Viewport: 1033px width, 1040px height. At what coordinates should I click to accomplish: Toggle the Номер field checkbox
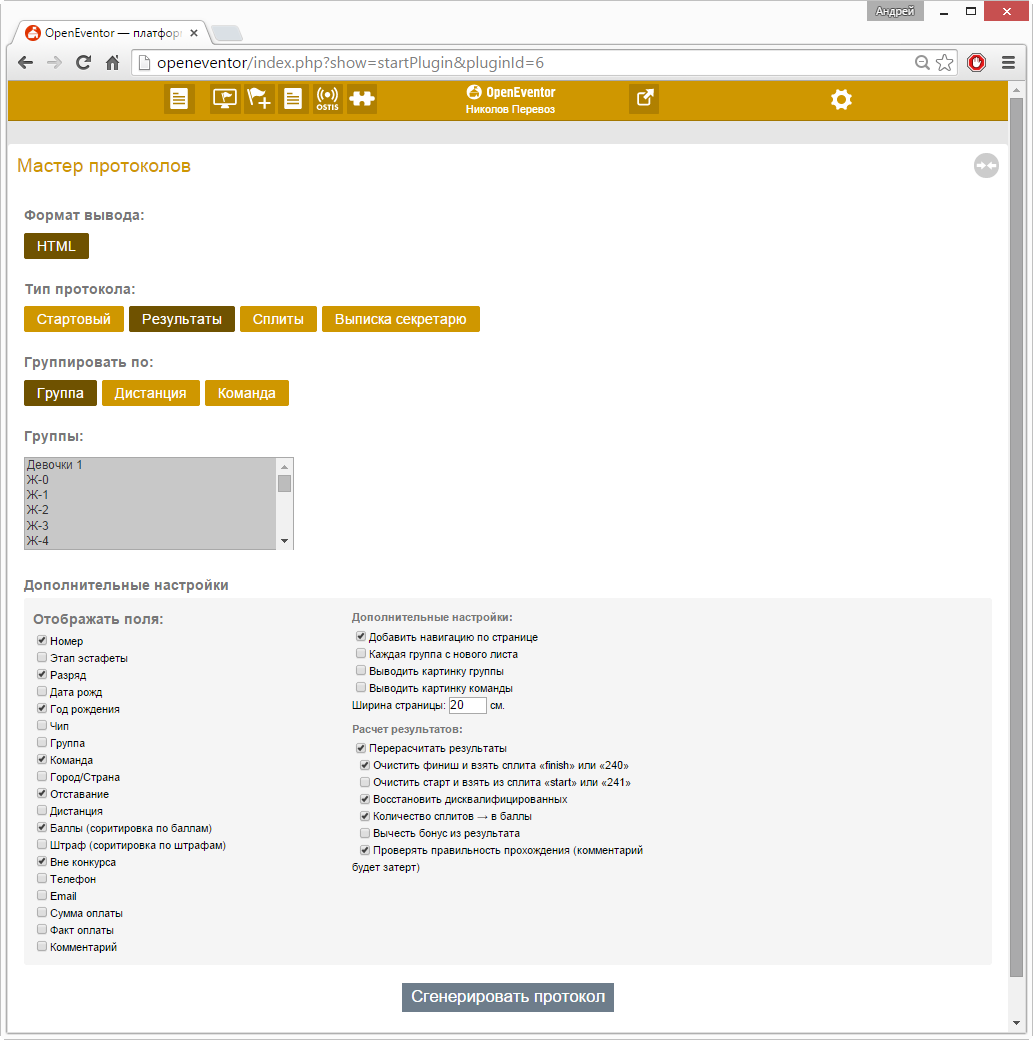point(42,640)
